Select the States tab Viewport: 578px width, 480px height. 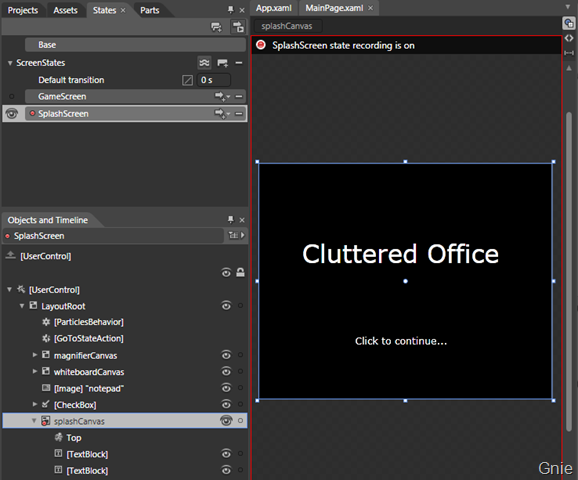click(x=104, y=10)
